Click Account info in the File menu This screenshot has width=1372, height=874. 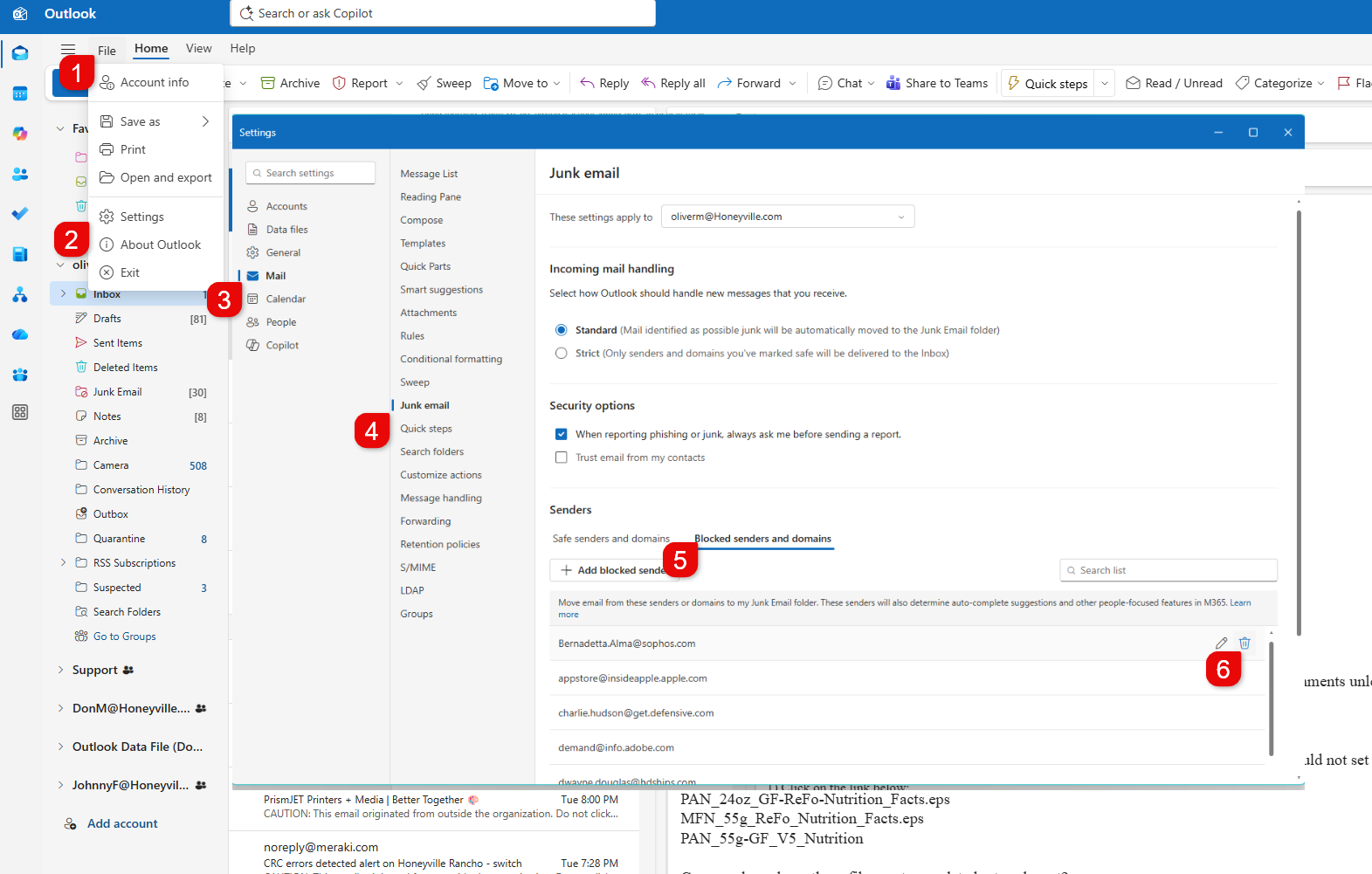tap(156, 82)
